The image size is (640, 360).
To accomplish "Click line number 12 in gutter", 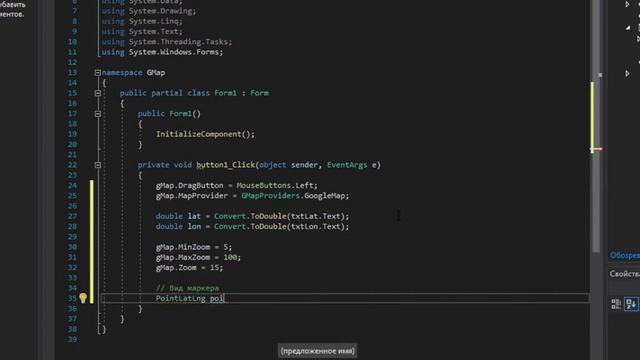I will click(x=72, y=62).
